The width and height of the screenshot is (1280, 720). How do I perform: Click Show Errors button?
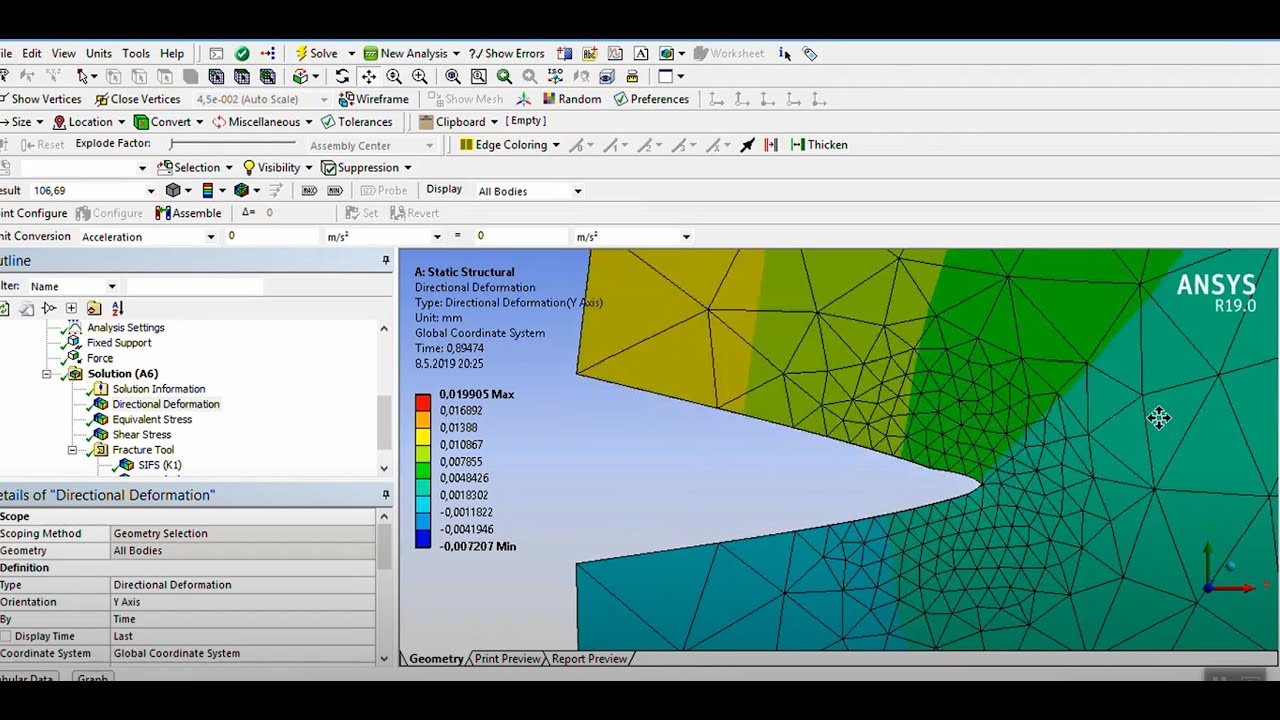tap(507, 53)
